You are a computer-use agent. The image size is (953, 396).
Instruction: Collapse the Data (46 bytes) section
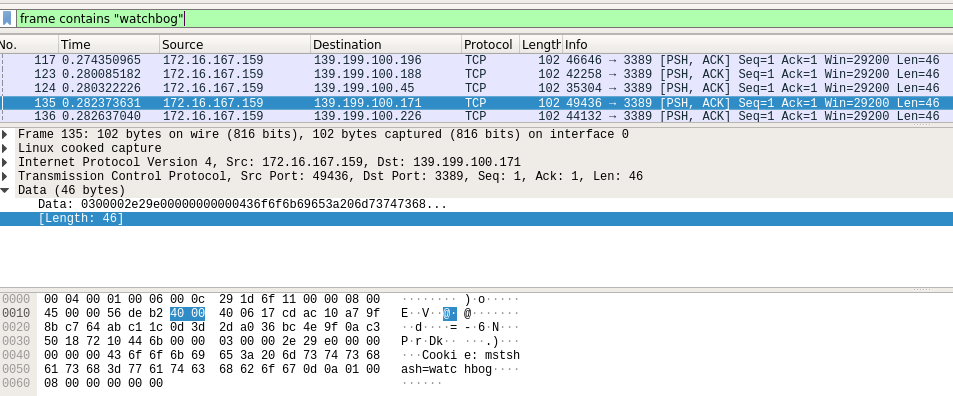pyautogui.click(x=5, y=190)
